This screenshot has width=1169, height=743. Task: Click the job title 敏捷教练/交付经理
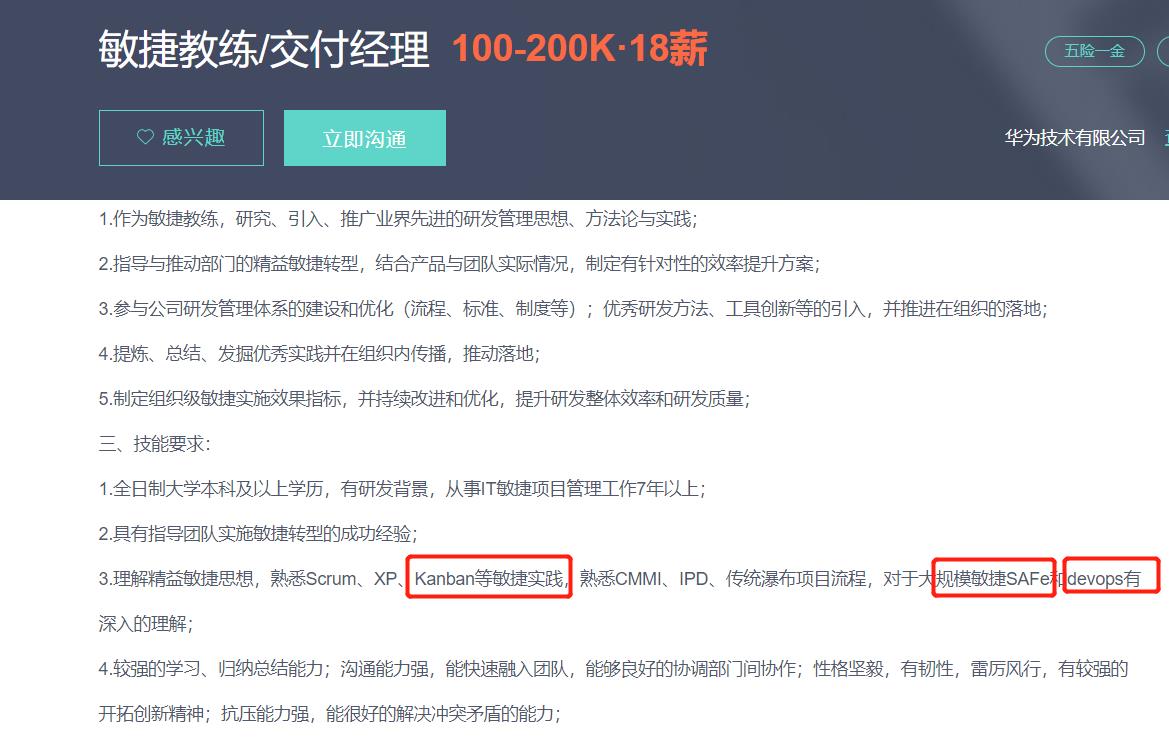[x=264, y=47]
